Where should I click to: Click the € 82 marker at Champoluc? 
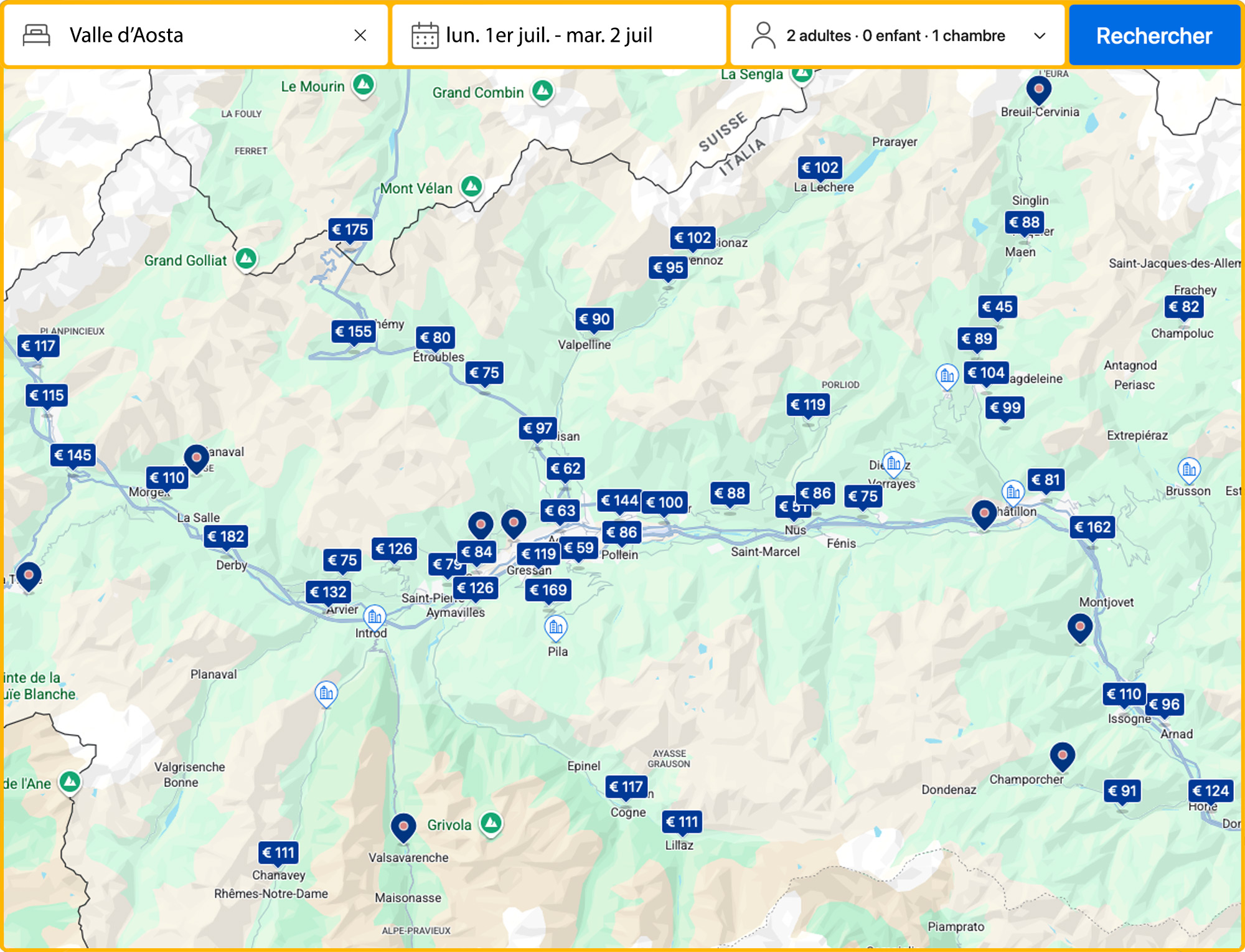(x=1184, y=306)
